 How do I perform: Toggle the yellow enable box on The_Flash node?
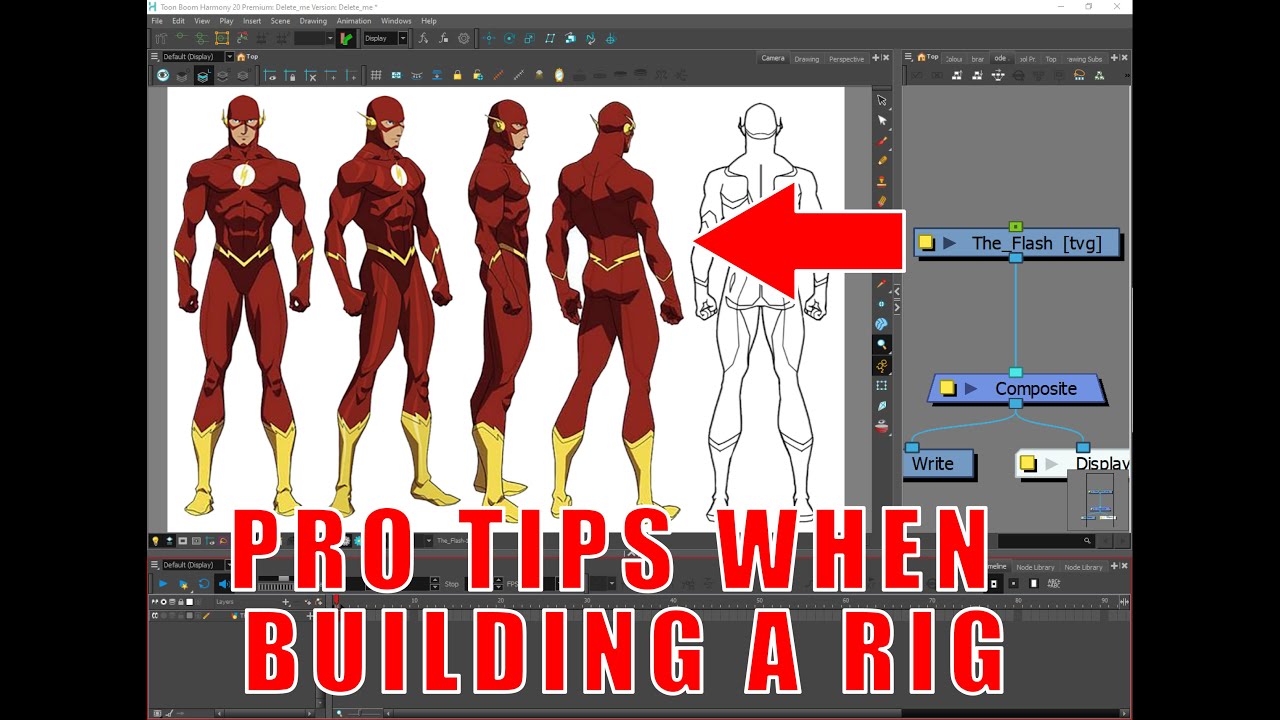pyautogui.click(x=926, y=243)
